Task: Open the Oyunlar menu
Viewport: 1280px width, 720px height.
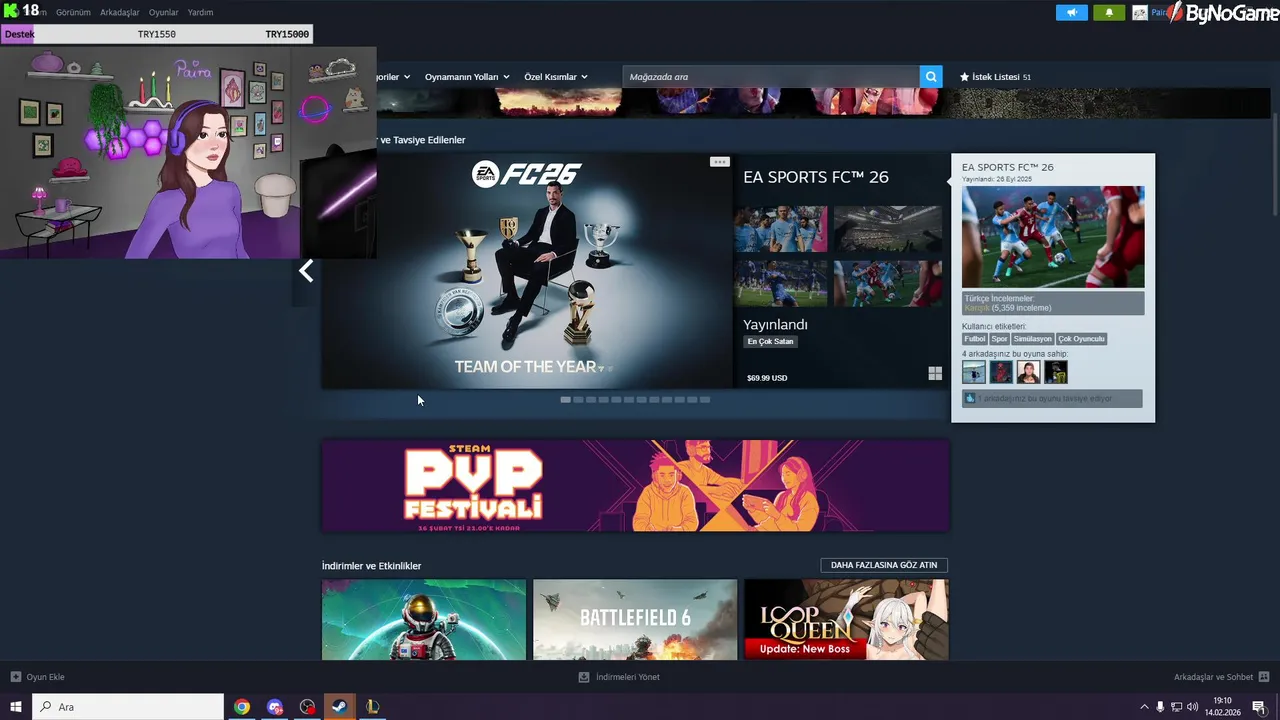Action: click(x=164, y=13)
